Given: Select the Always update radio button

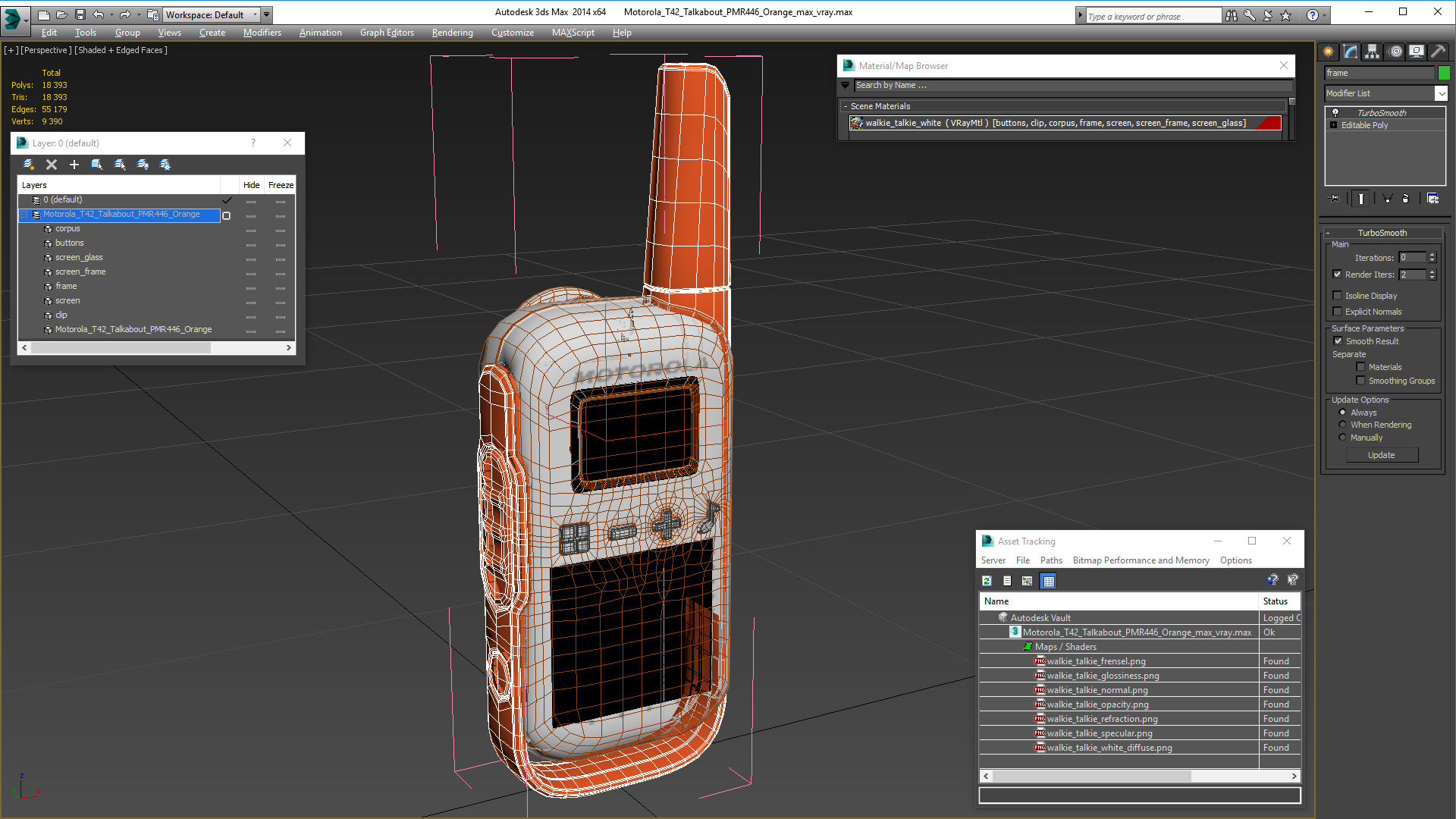Looking at the screenshot, I should (x=1342, y=413).
